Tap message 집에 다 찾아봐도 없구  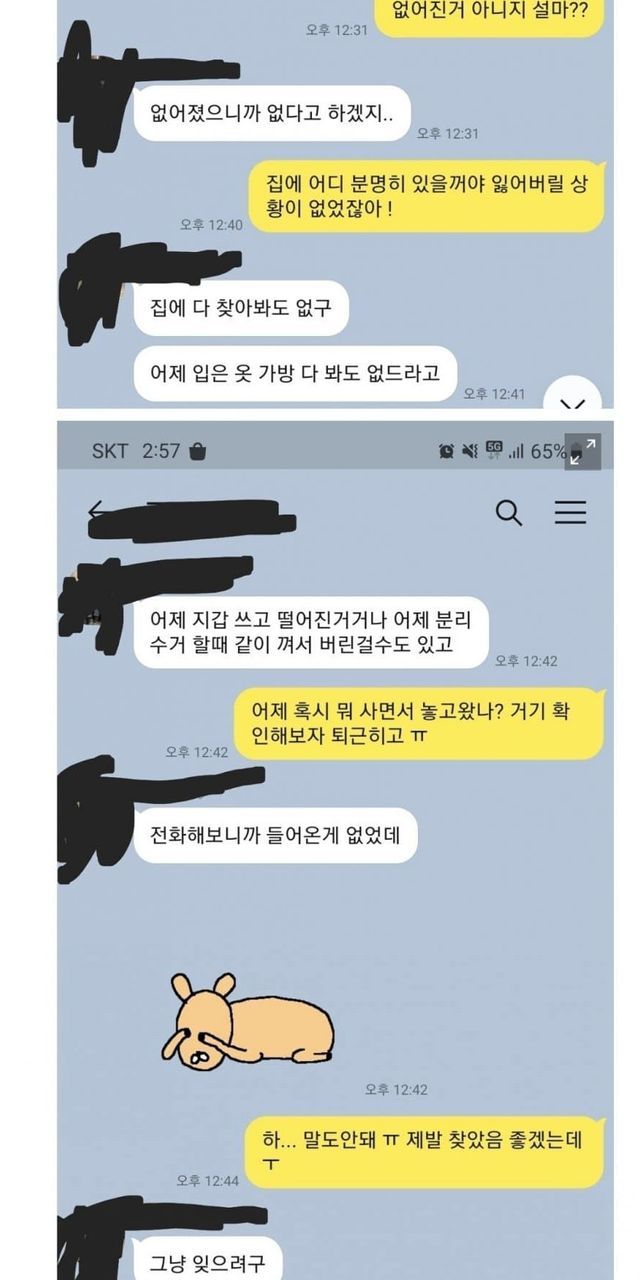241,308
